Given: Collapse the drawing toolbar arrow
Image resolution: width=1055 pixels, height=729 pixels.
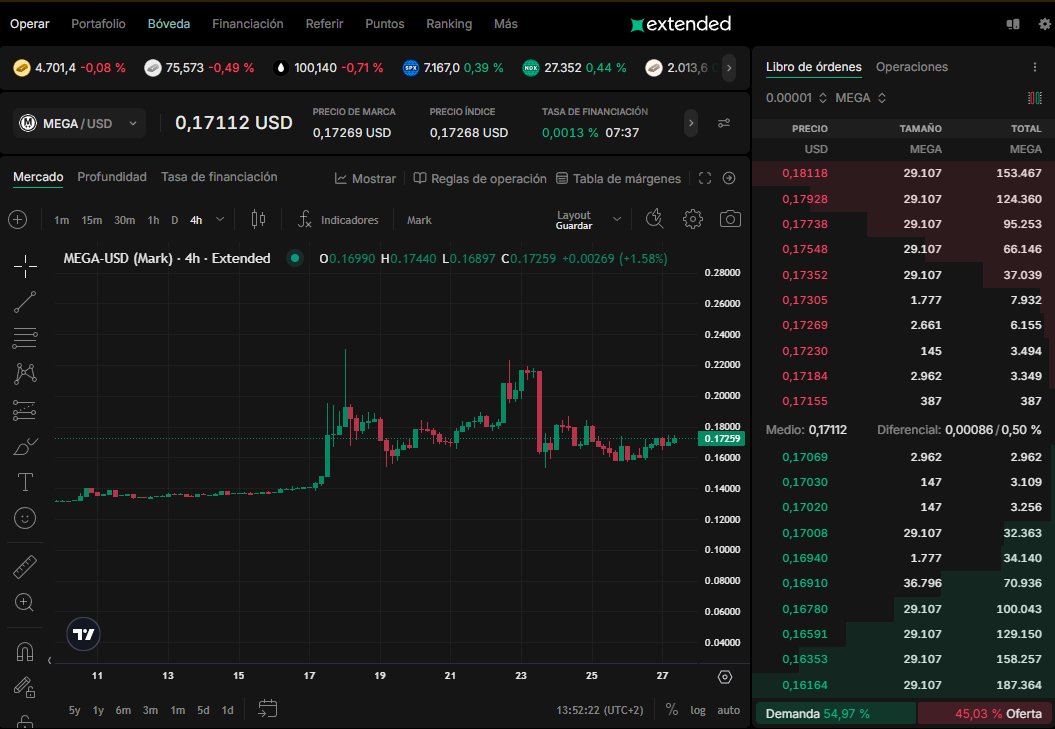Looking at the screenshot, I should pyautogui.click(x=50, y=660).
